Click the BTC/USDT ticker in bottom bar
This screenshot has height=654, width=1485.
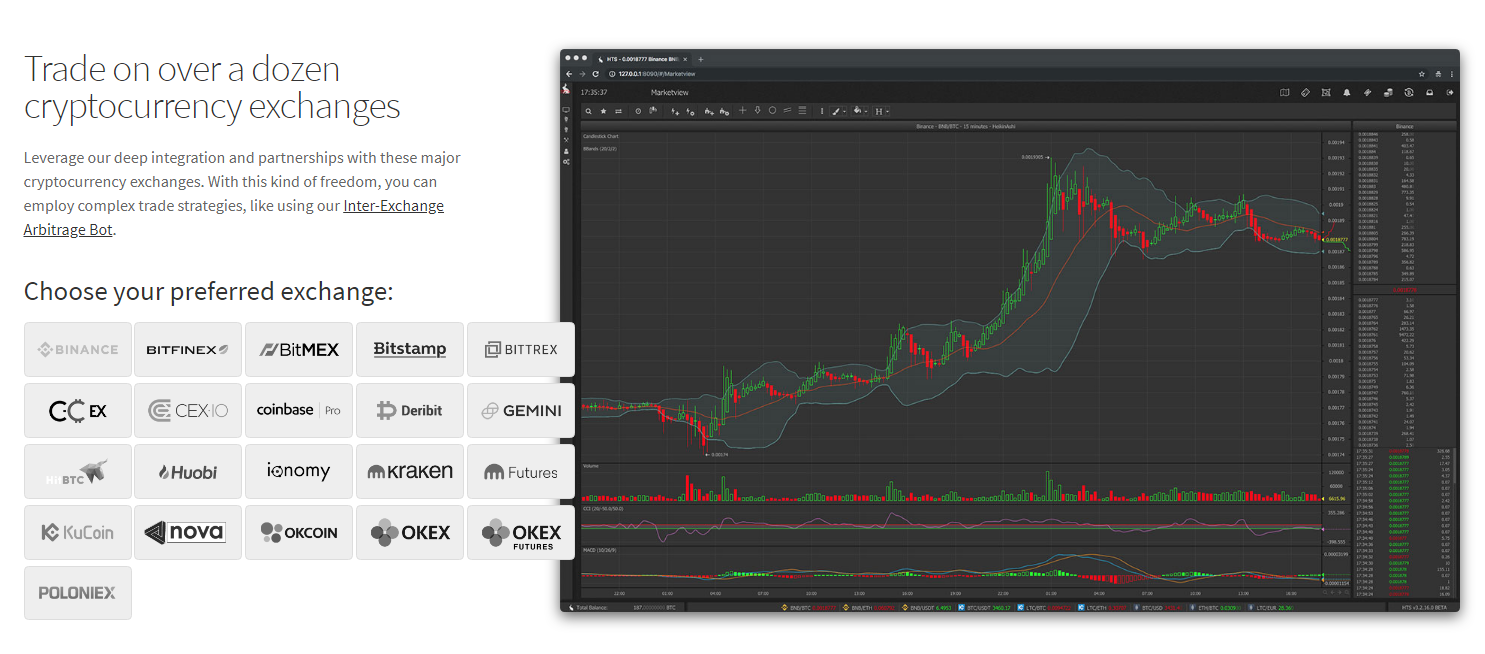(x=985, y=607)
